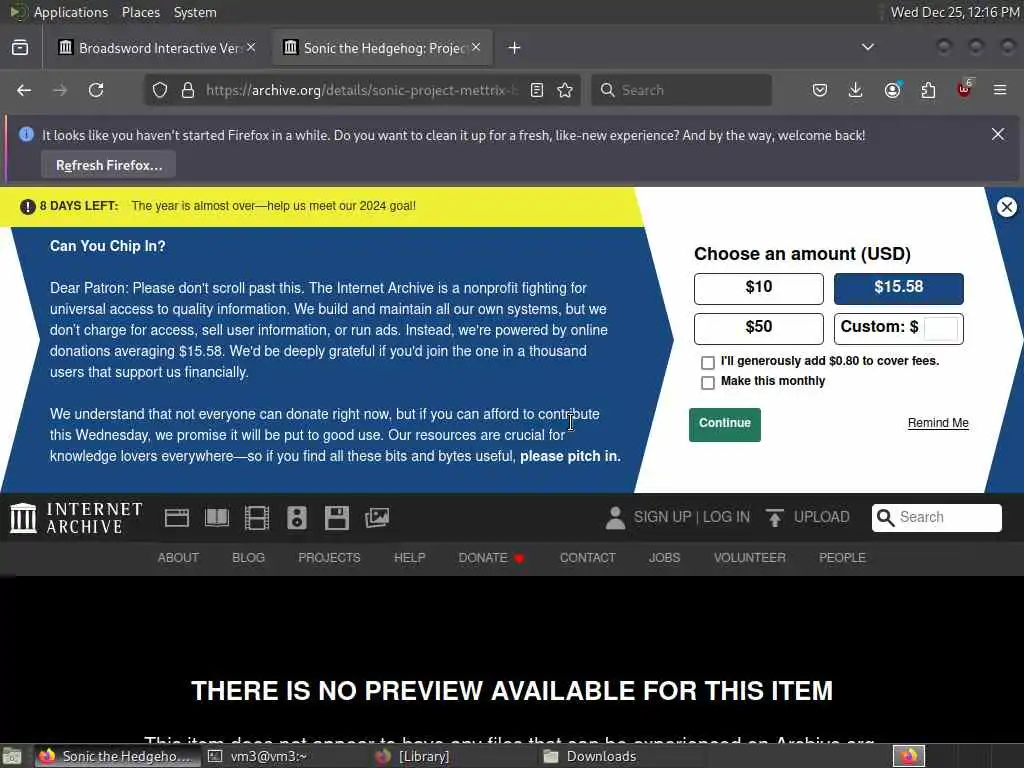
Task: Go back using the browser back arrow
Action: click(24, 90)
